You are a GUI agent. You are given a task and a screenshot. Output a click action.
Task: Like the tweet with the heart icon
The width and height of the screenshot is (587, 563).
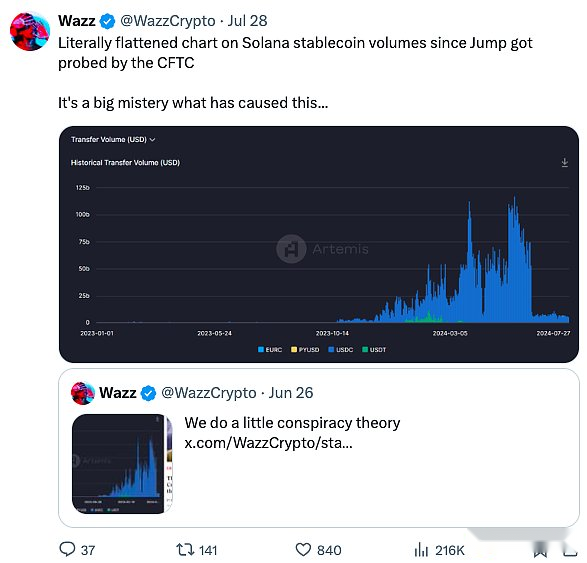tap(303, 550)
